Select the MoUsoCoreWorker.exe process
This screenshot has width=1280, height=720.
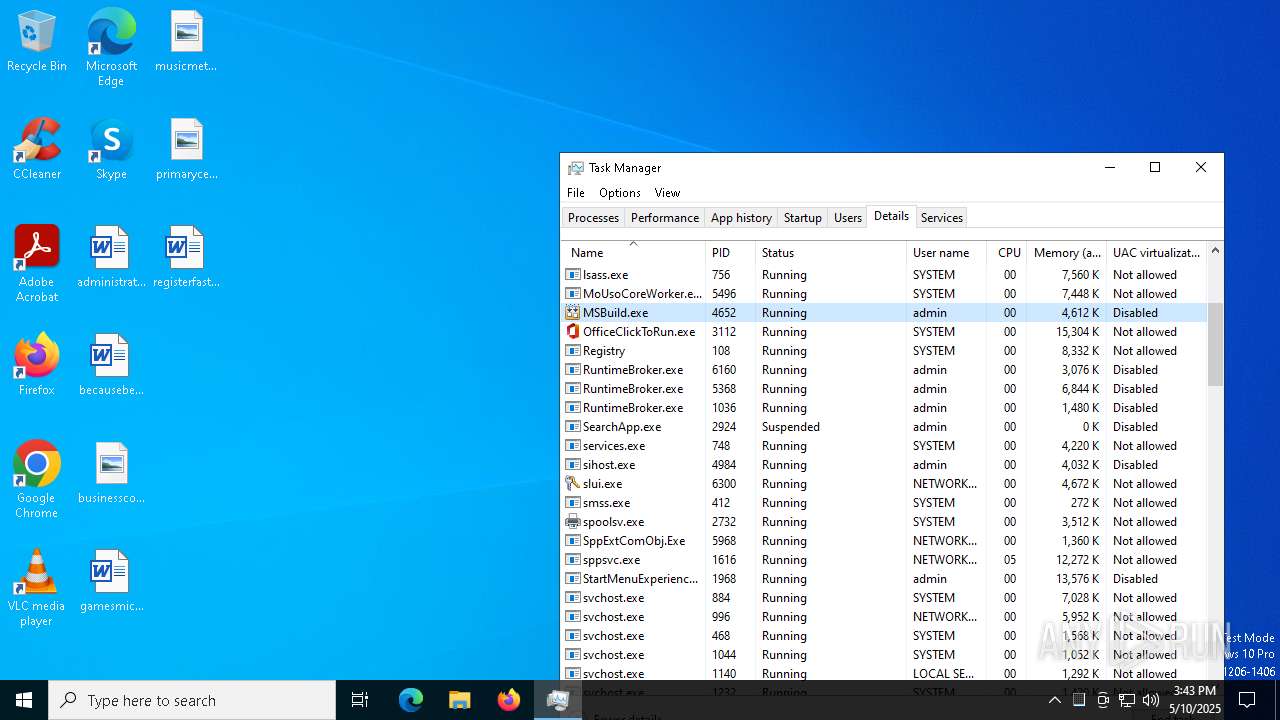(x=884, y=294)
